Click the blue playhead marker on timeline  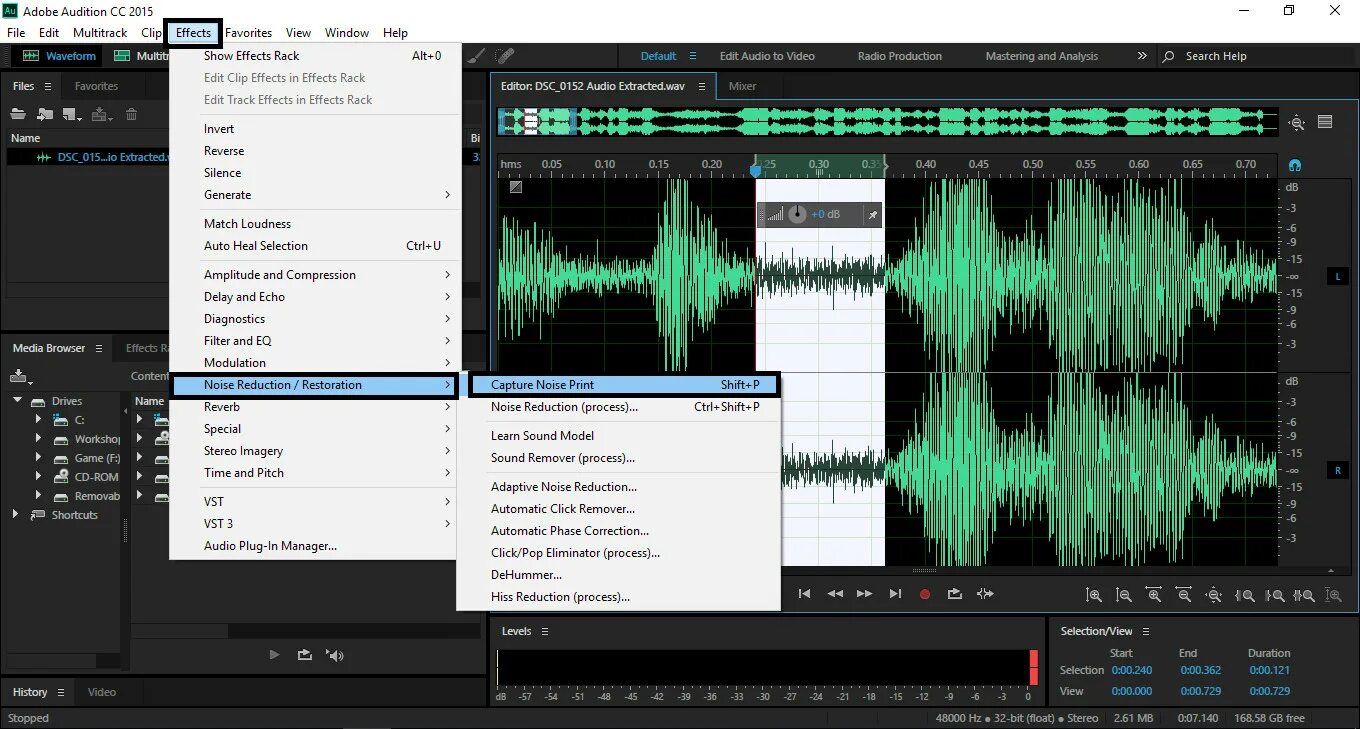point(756,170)
